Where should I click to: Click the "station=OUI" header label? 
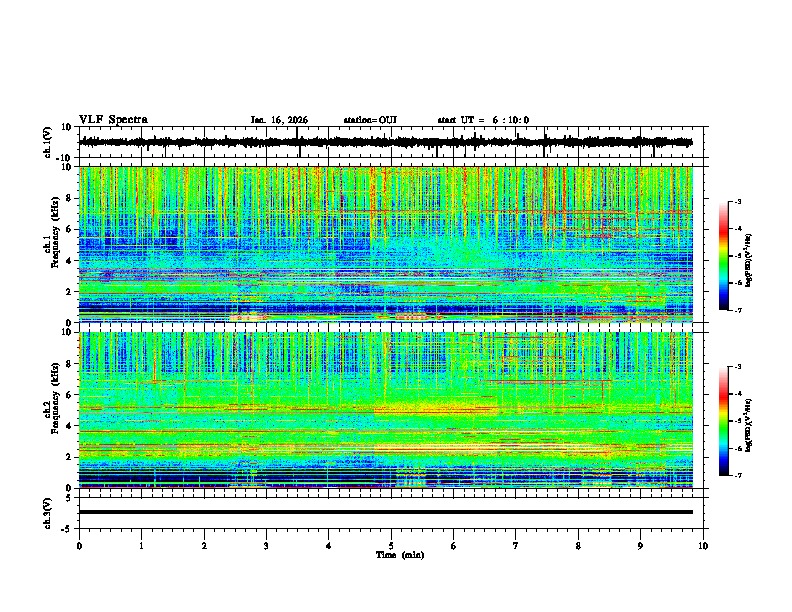coord(370,120)
